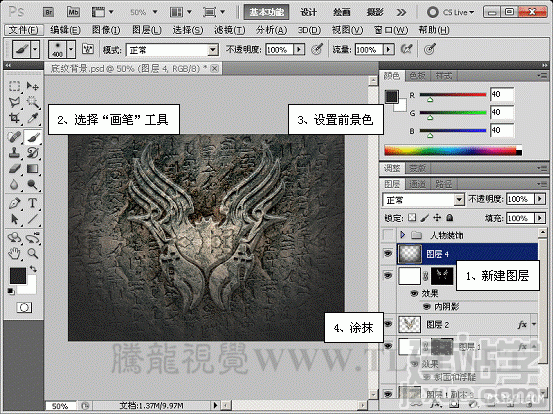Hide layer 图层 2 visibility eye
The width and height of the screenshot is (553, 414).
coord(388,324)
